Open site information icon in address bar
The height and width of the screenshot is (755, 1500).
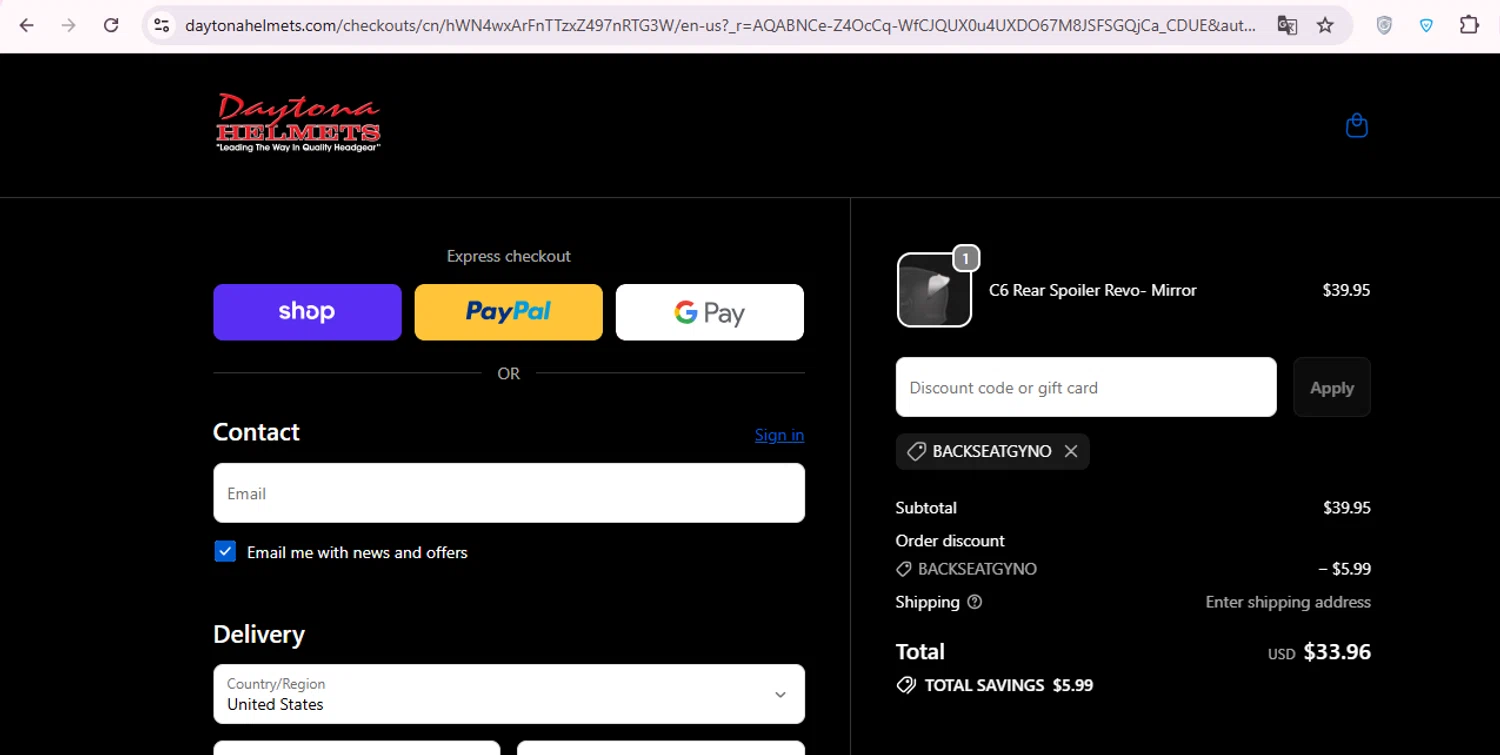coord(162,25)
